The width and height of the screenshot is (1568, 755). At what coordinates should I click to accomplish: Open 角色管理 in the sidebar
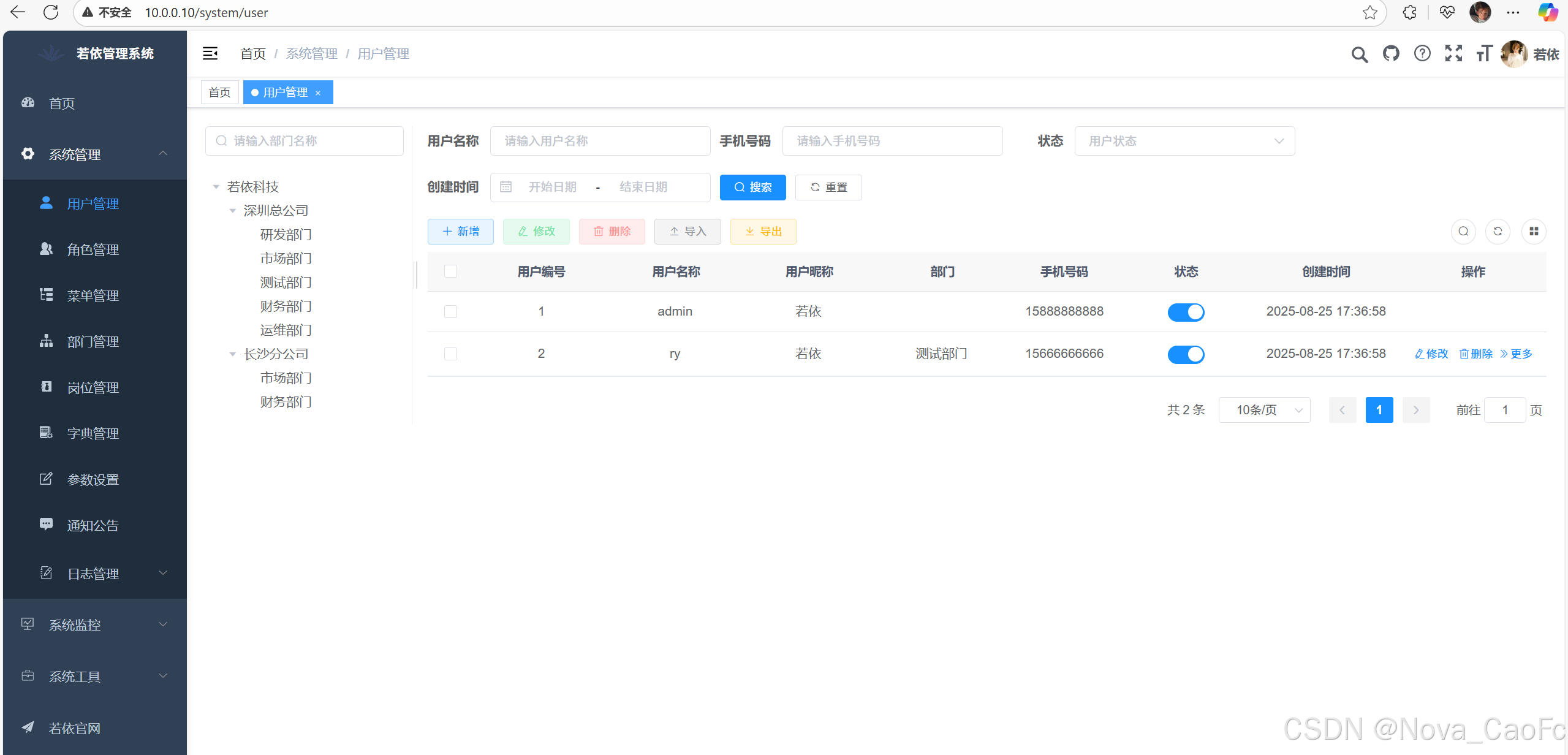coord(95,249)
